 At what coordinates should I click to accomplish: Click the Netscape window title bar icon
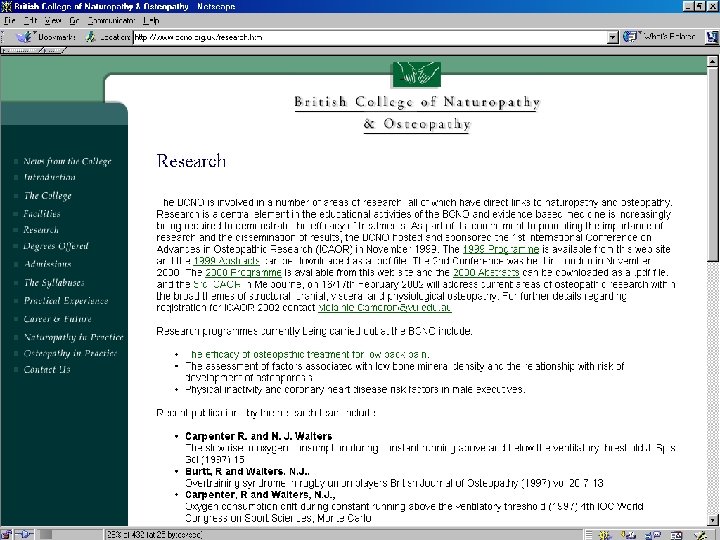[6, 6]
